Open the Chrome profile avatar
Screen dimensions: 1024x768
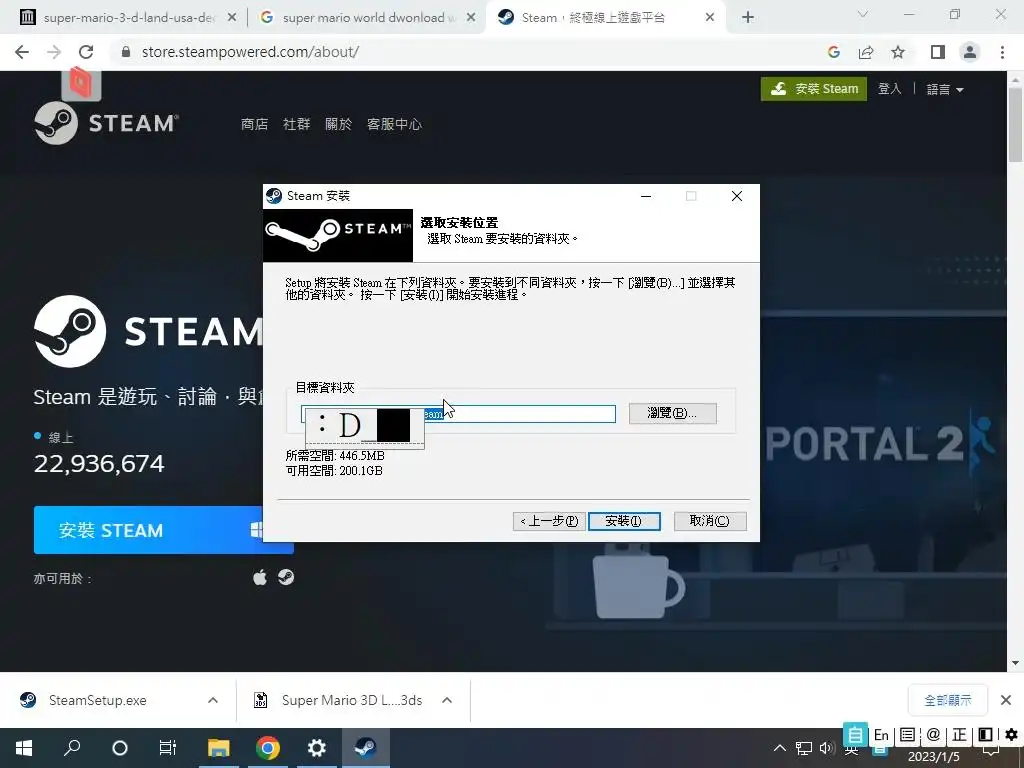point(970,52)
